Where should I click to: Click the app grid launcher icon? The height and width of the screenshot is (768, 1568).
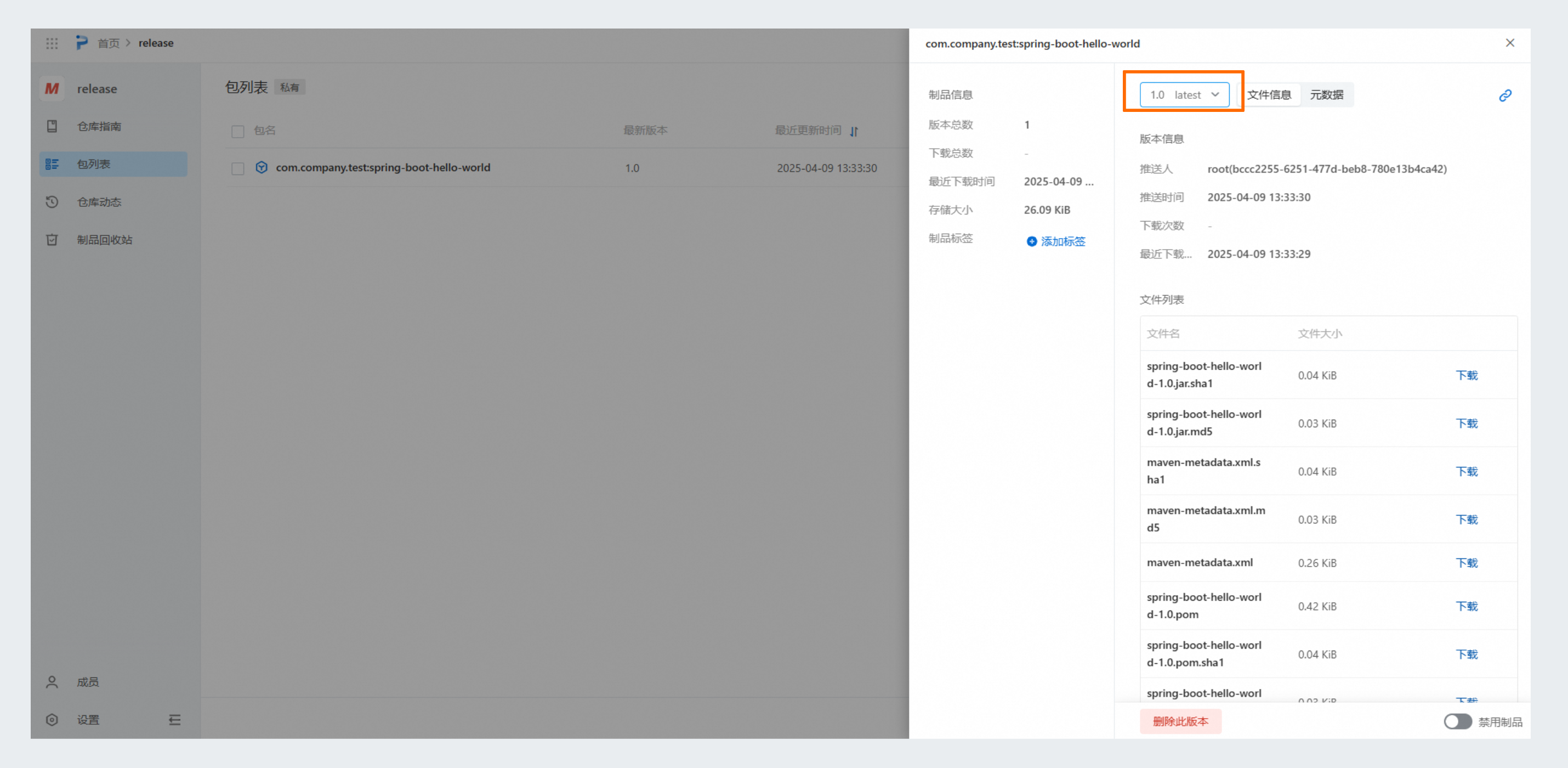pyautogui.click(x=52, y=43)
